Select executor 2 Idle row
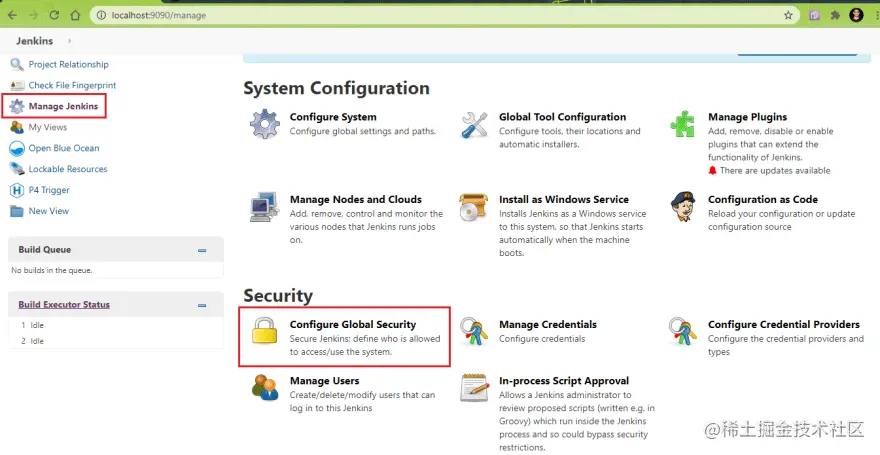 [x=115, y=341]
